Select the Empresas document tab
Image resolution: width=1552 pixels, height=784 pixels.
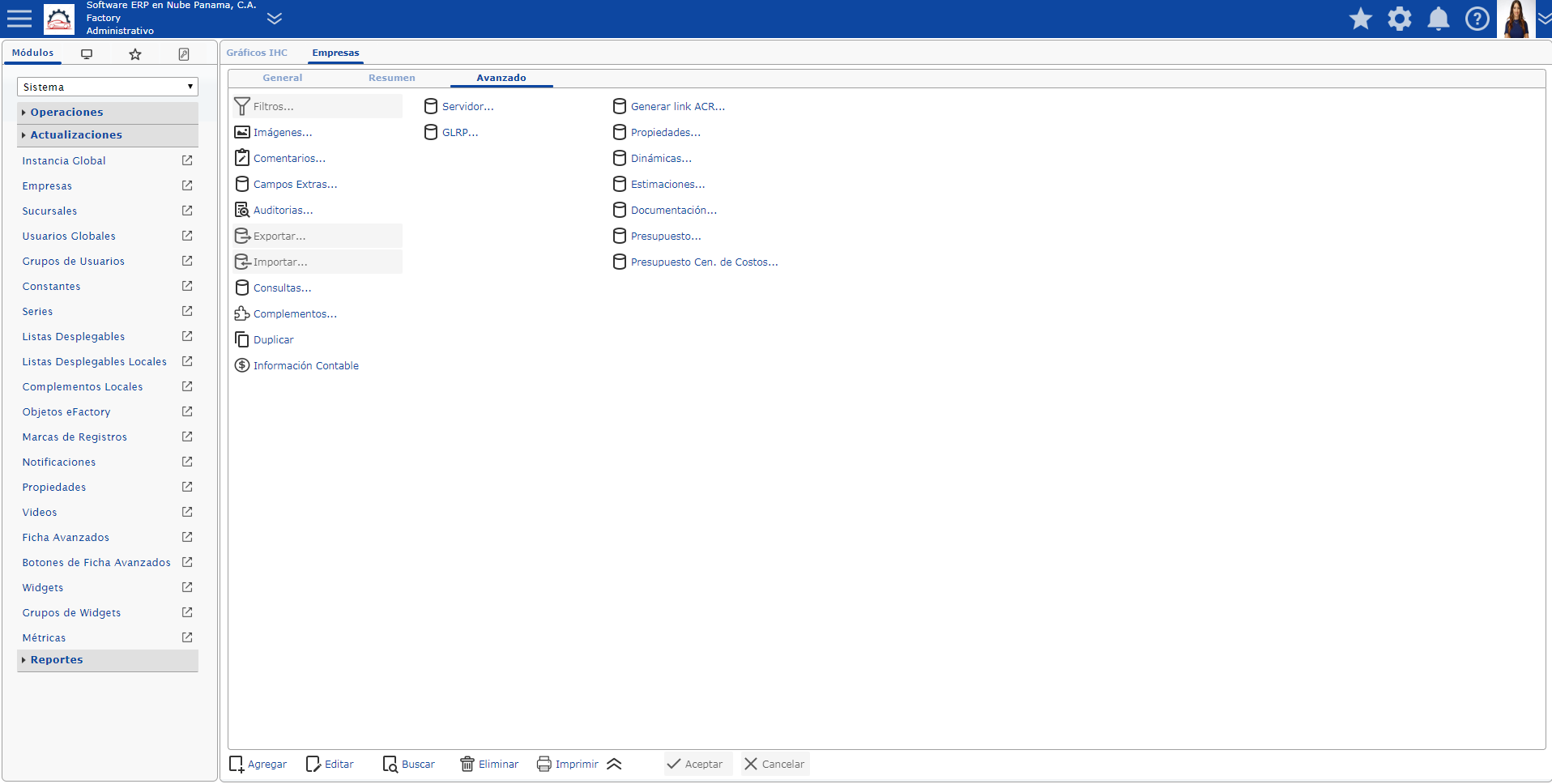click(x=335, y=53)
